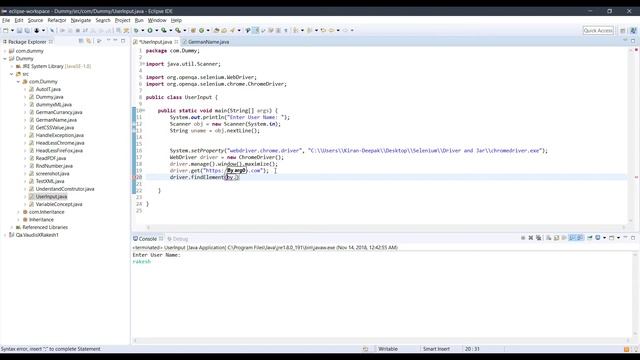Click Clear Console icon

click(x=549, y=238)
